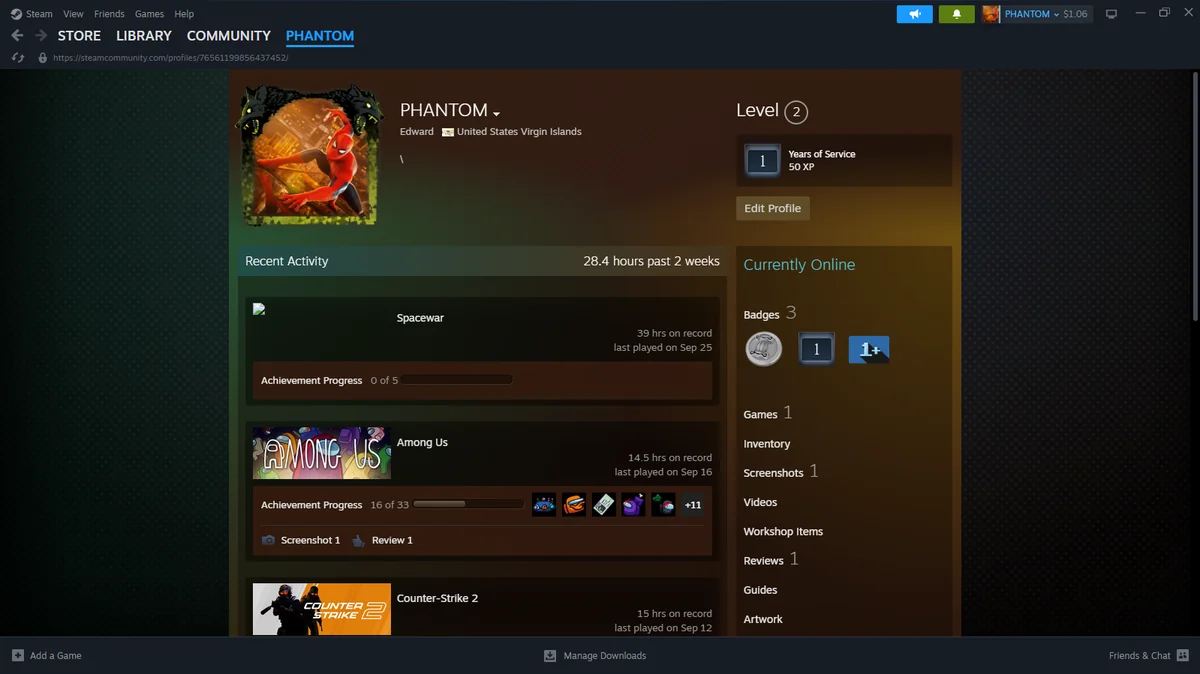Viewport: 1200px width, 674px height.
Task: Open the Games link in sidebar
Action: coord(760,414)
